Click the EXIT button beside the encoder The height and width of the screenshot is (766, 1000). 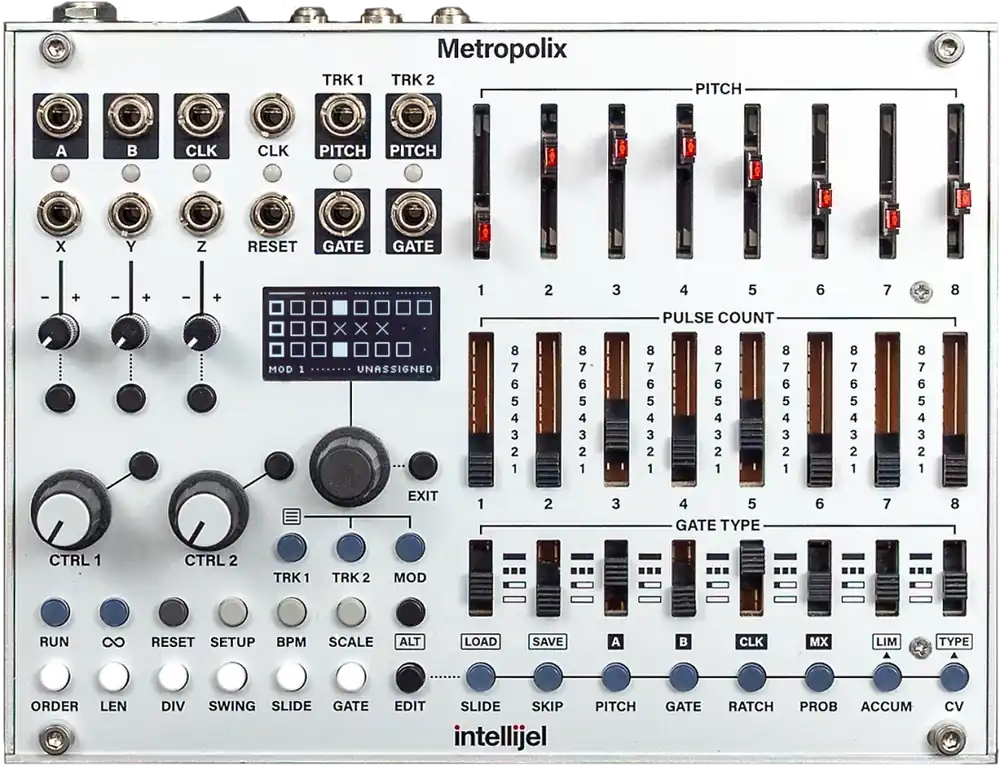[423, 466]
